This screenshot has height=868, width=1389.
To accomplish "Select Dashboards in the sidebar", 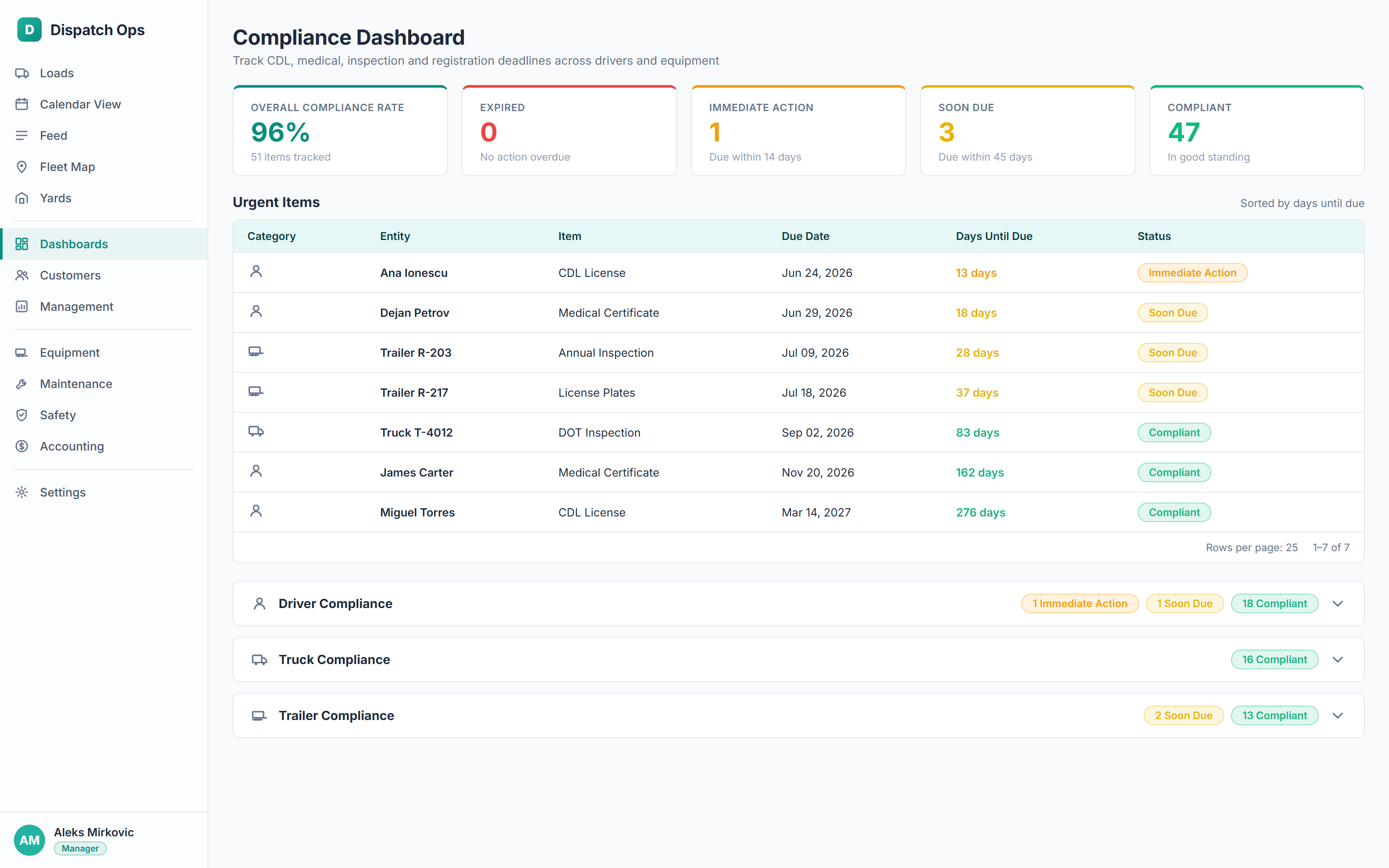I will [x=104, y=244].
